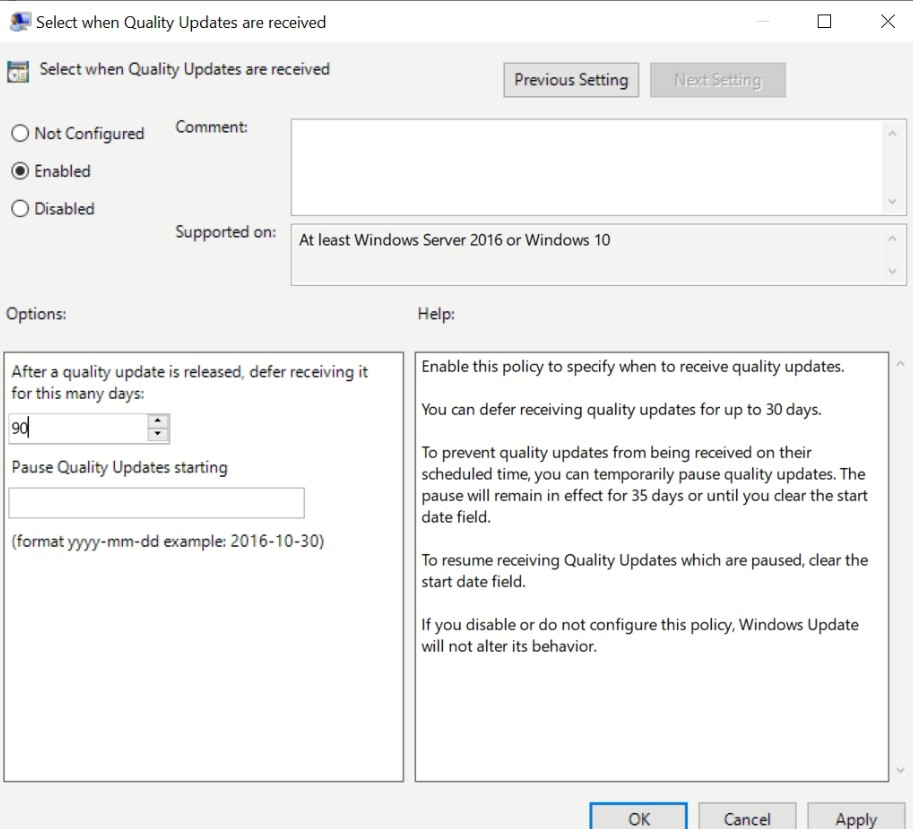
Task: Click Supported on scroll down arrow
Action: (892, 271)
